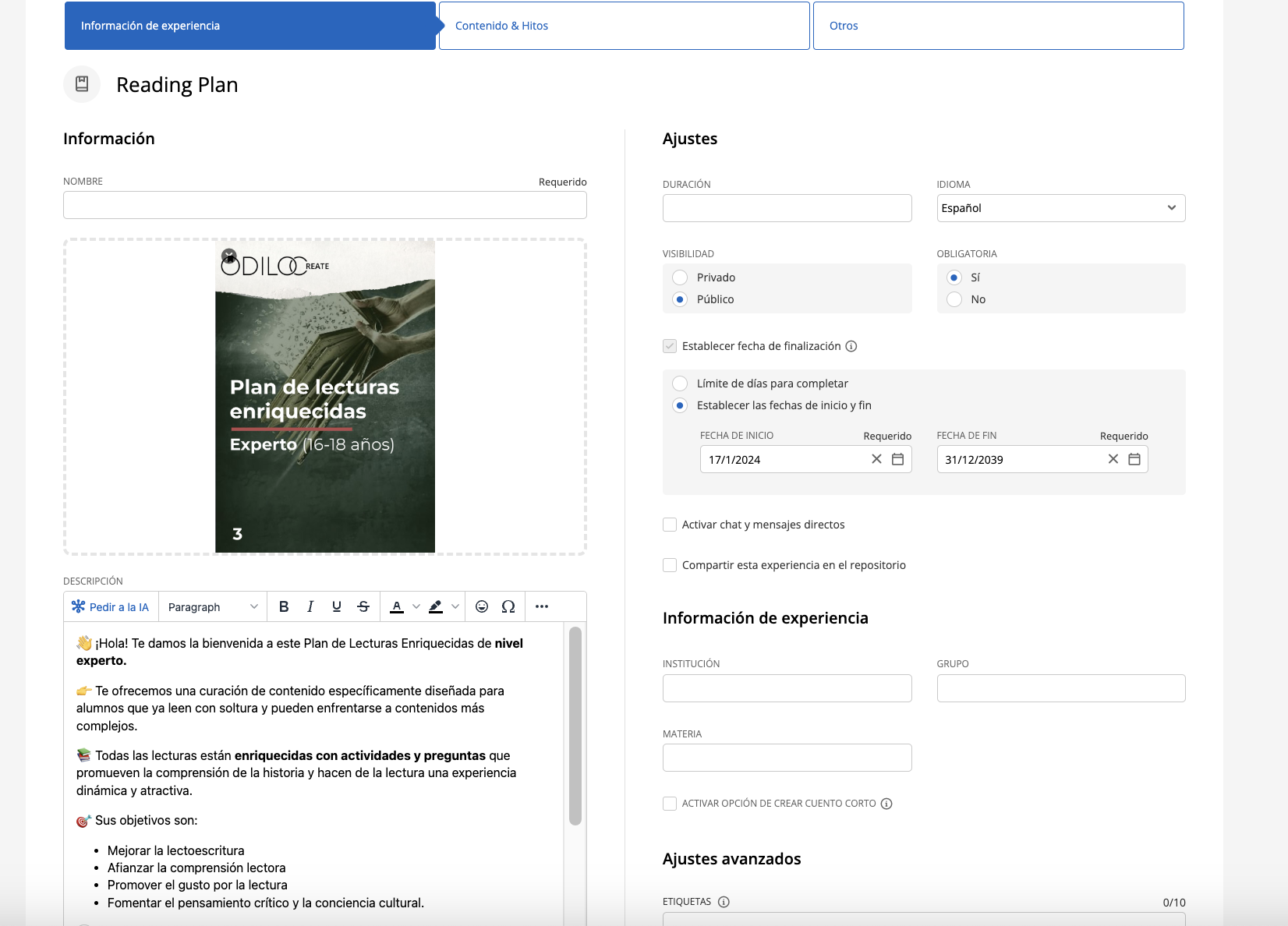Click the Pedir a la IA button
Image resolution: width=1288 pixels, height=926 pixels.
(110, 607)
